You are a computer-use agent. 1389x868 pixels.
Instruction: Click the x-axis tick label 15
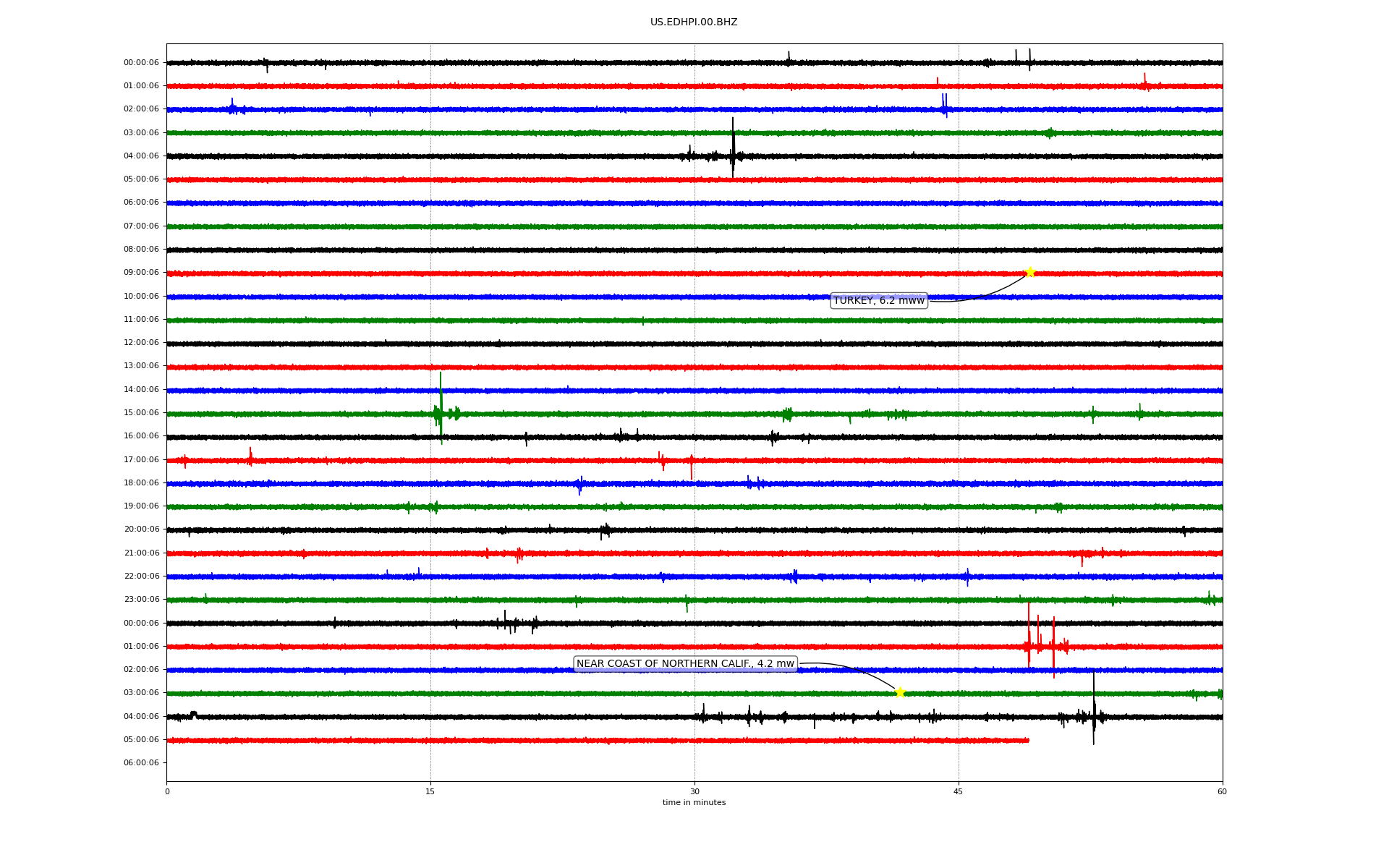430,791
